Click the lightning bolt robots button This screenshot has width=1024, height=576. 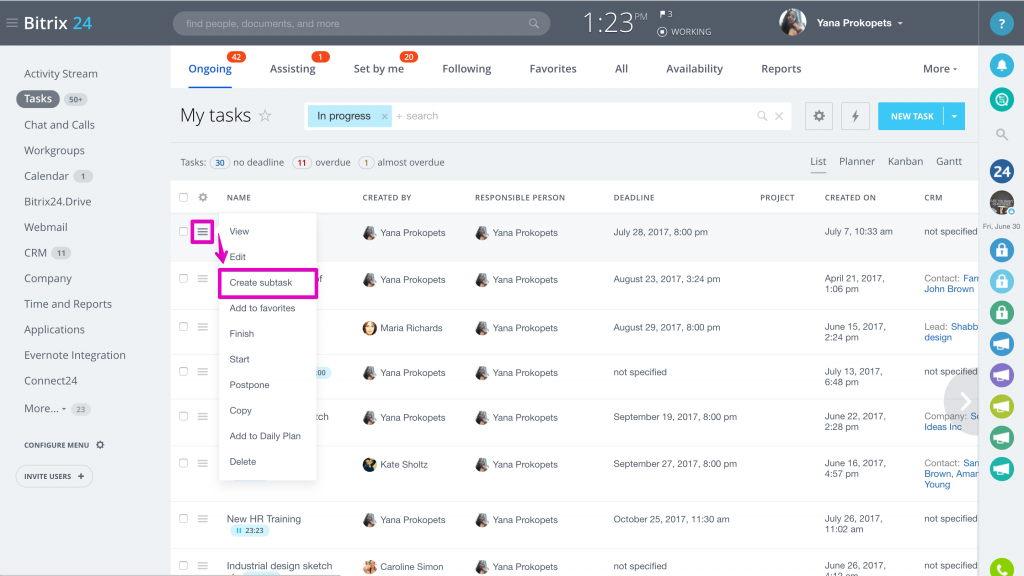(x=855, y=116)
